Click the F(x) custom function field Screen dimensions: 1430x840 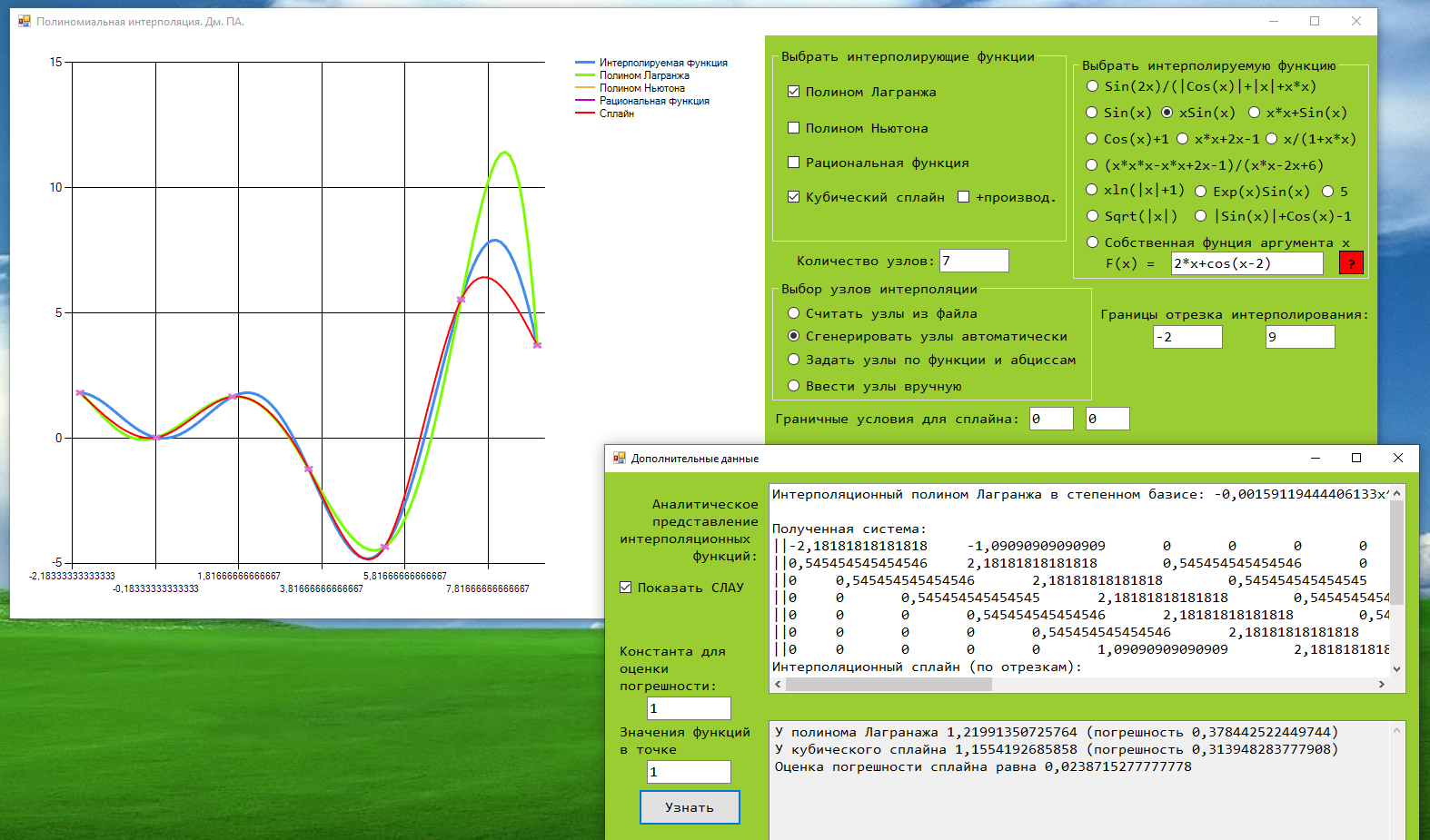pyautogui.click(x=1247, y=263)
